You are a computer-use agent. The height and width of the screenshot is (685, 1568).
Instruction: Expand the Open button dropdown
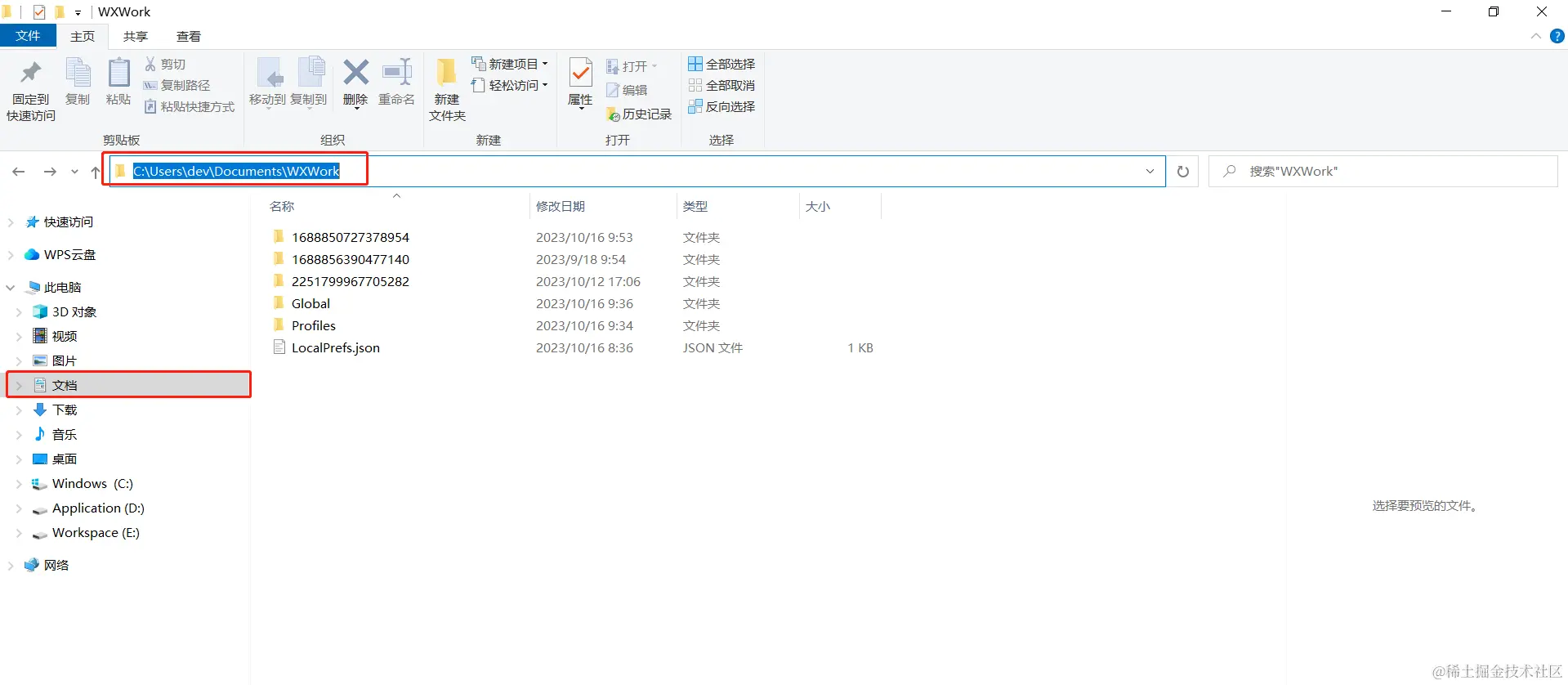pos(654,66)
